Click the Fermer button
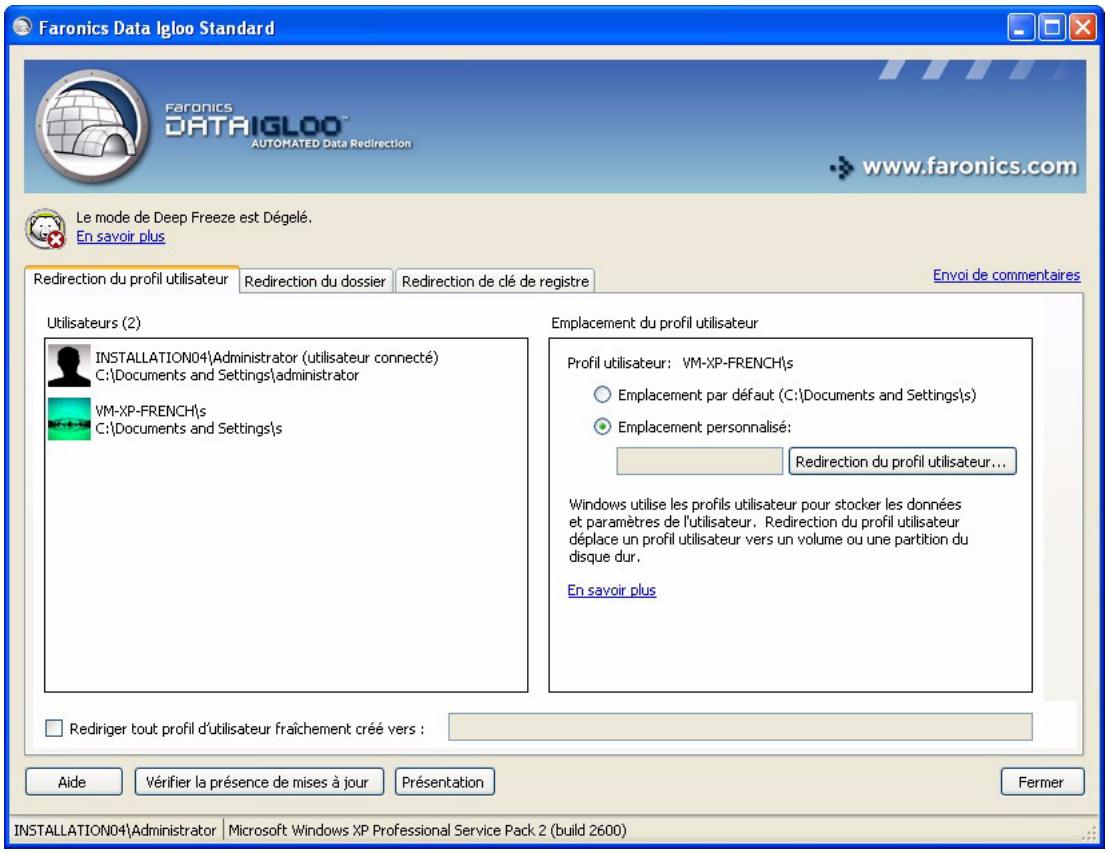The image size is (1109, 853). pos(1042,782)
